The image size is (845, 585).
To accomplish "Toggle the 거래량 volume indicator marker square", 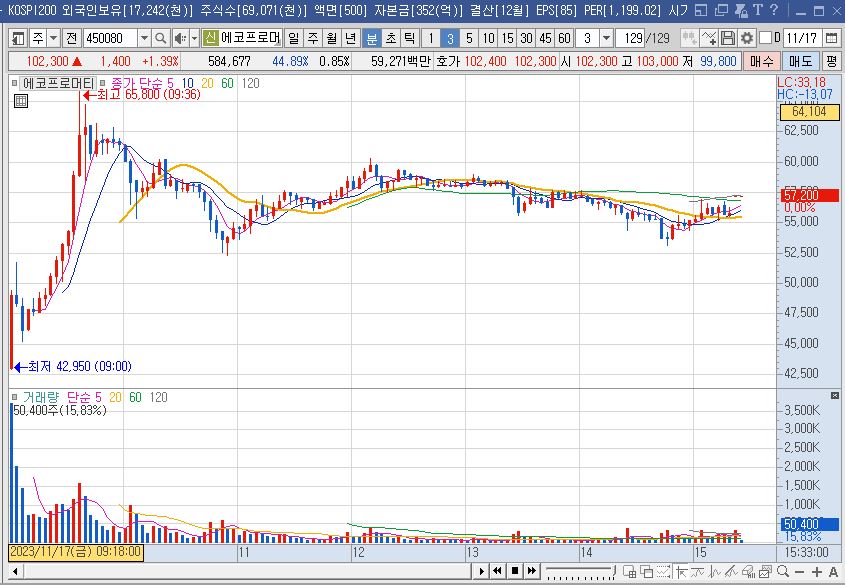I will (15, 398).
